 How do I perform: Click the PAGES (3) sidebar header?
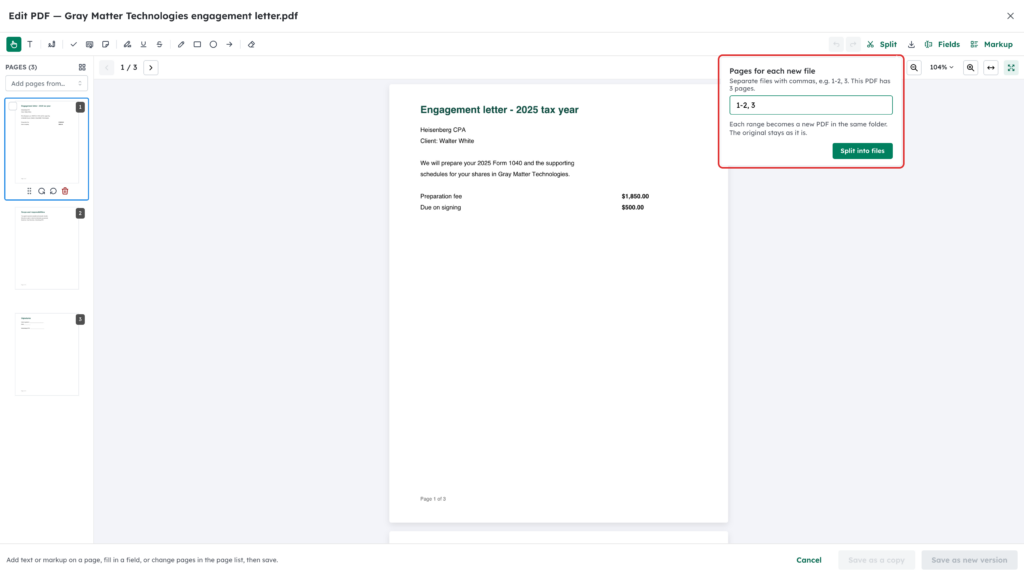click(x=21, y=67)
